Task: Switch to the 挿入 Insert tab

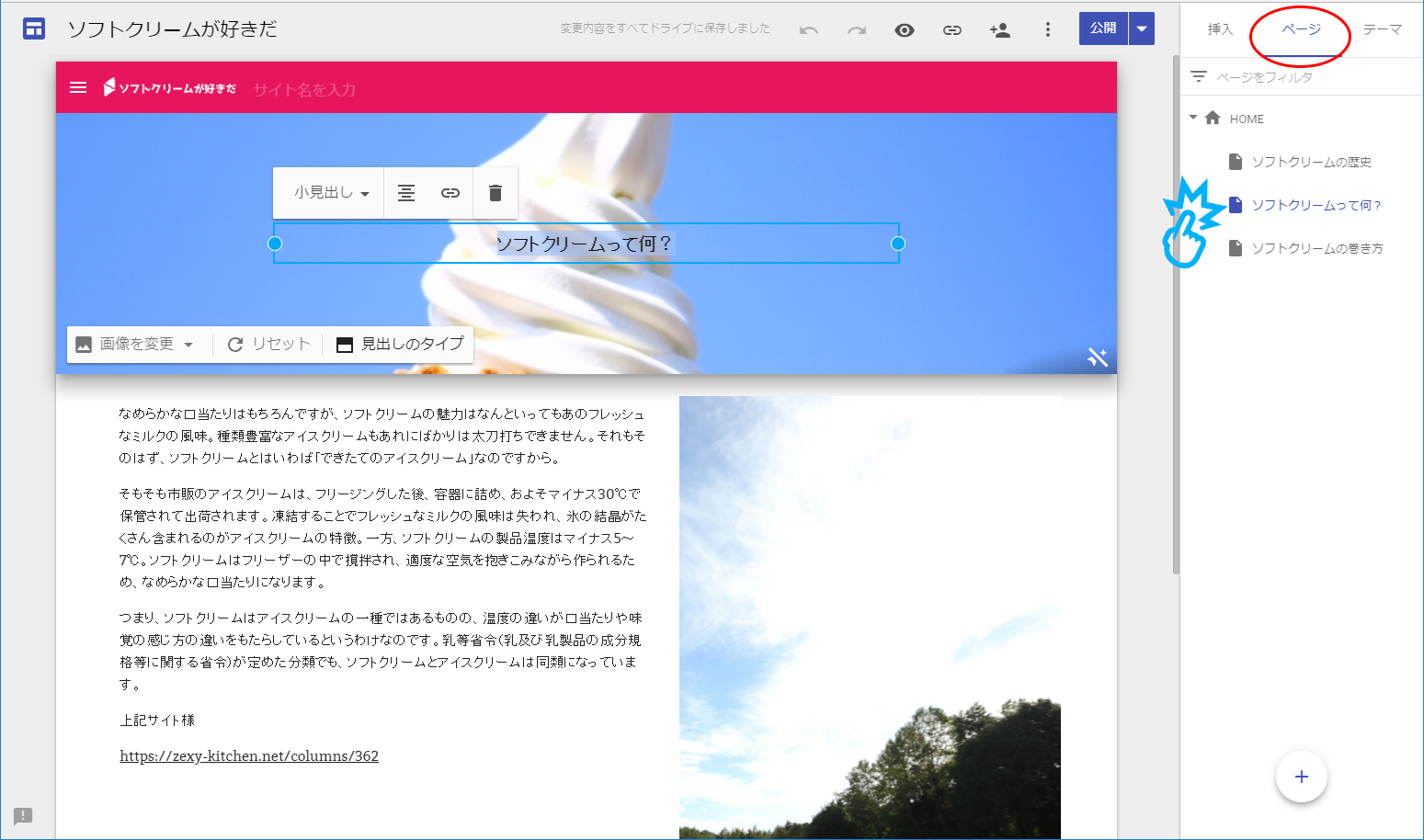Action: pos(1219,29)
